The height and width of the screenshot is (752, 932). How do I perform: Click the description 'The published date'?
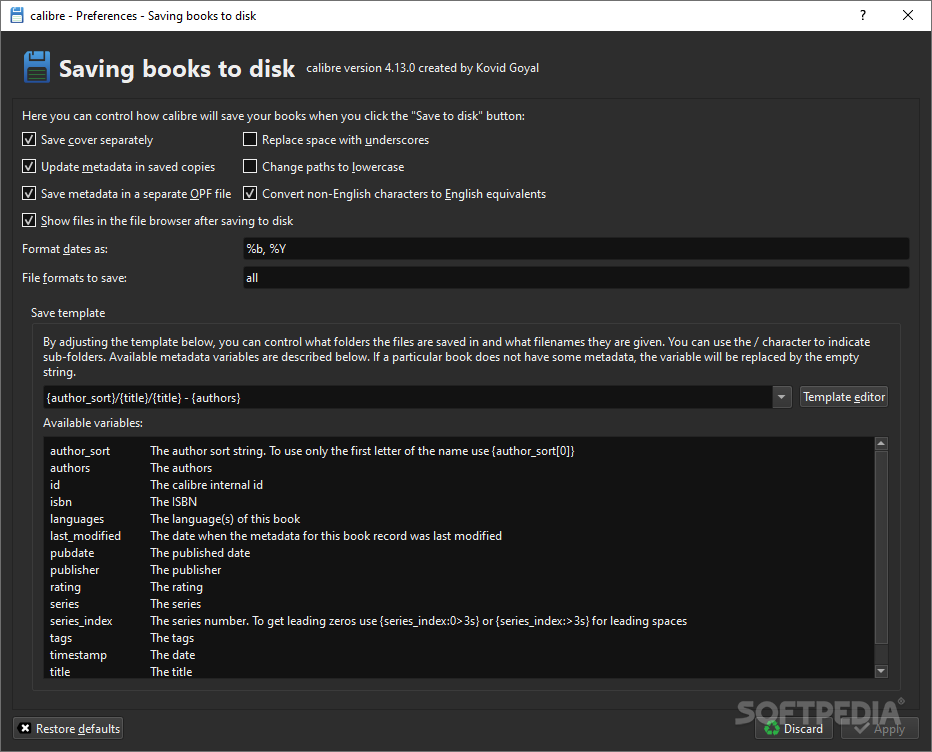pyautogui.click(x=200, y=553)
